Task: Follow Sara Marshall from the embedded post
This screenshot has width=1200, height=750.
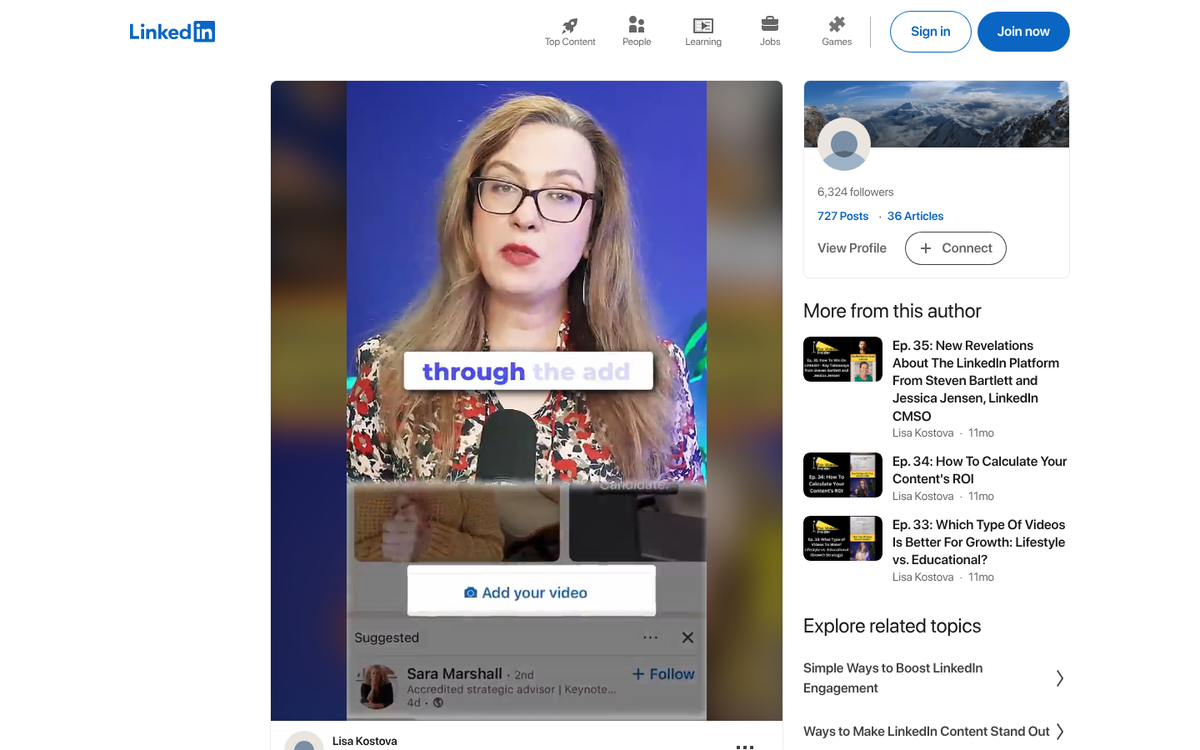Action: (663, 674)
